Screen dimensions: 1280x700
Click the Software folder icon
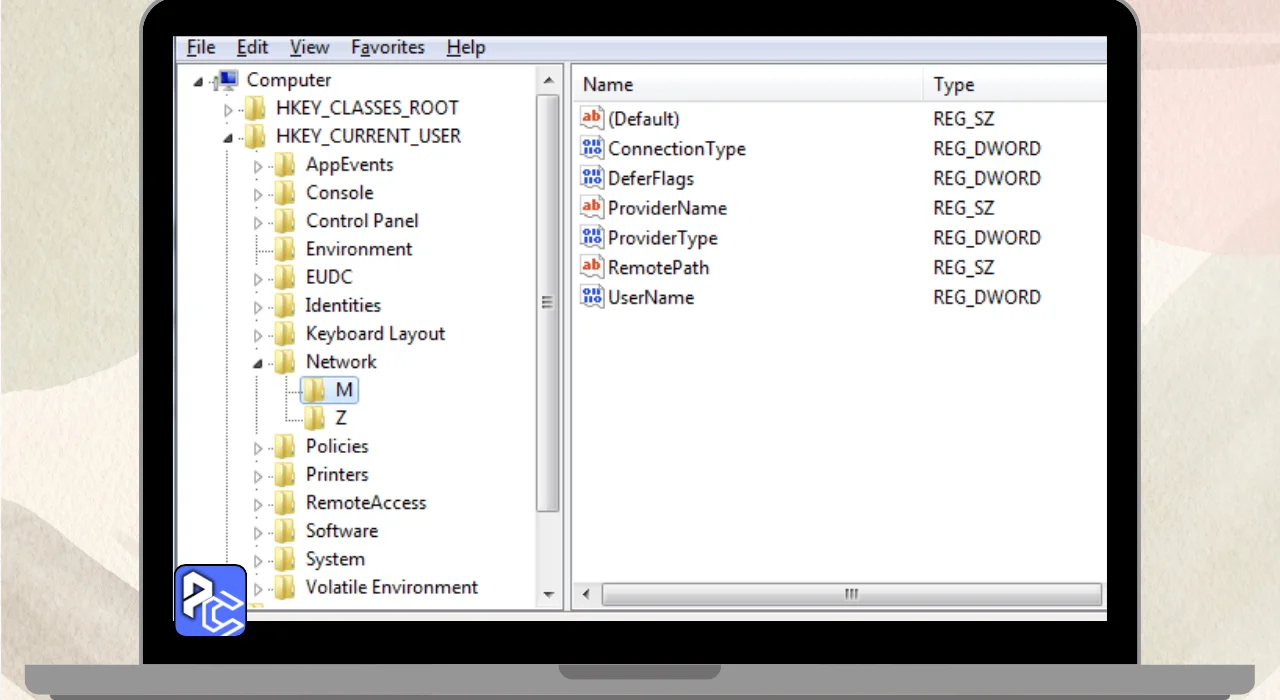tap(285, 531)
